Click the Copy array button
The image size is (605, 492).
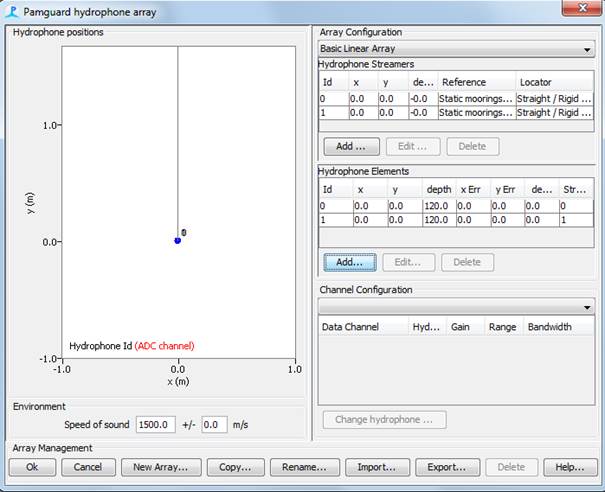point(235,467)
